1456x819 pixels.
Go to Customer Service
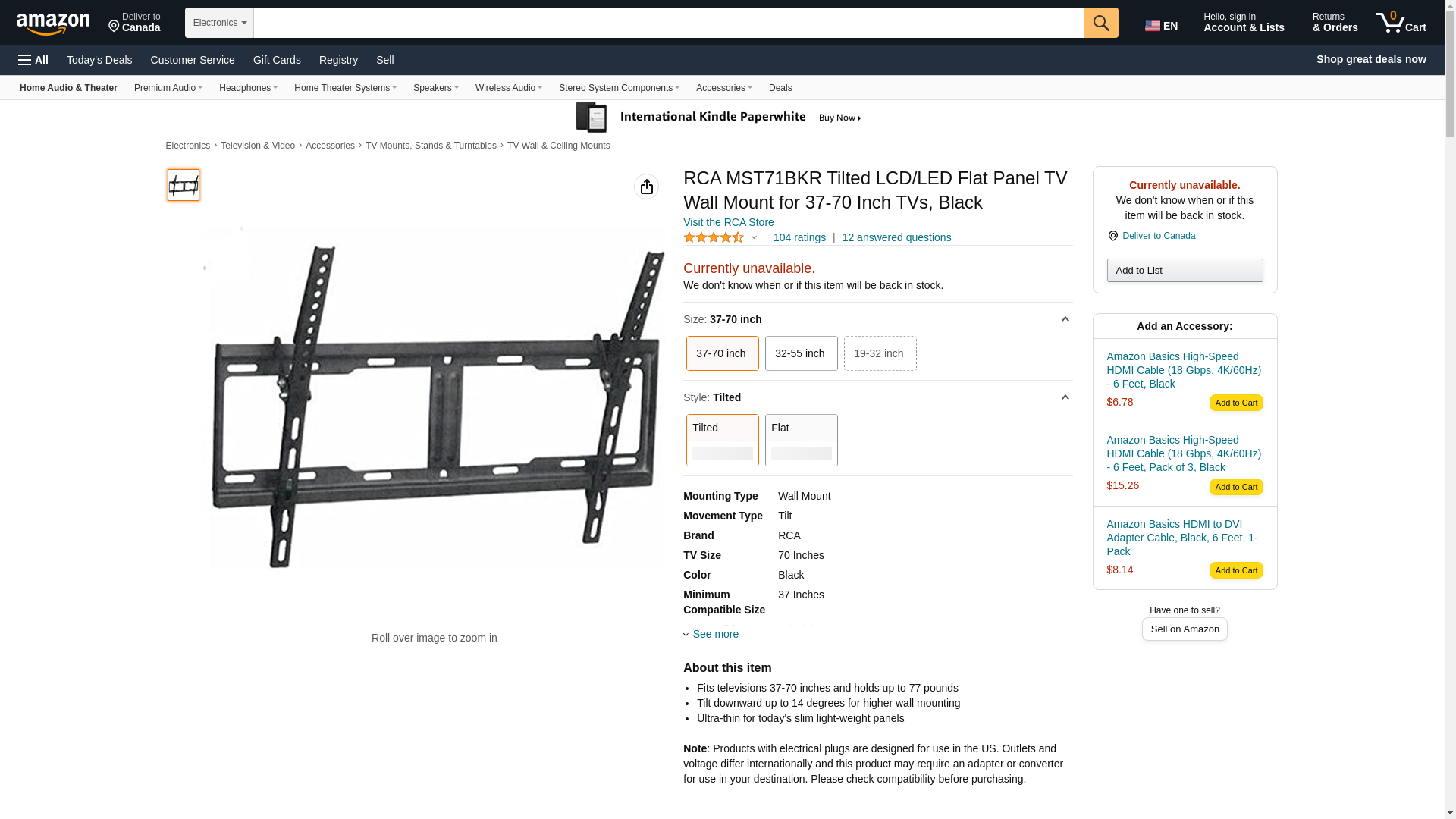(x=193, y=60)
